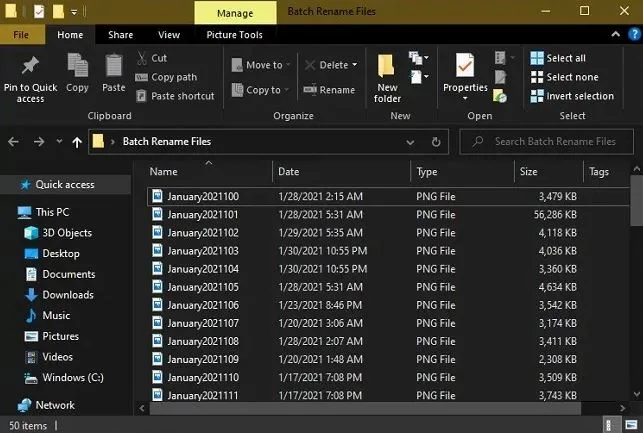Screen dimensions: 643x433
Task: Expand recent locations dropdown near navigation arrows
Action: tap(59, 141)
